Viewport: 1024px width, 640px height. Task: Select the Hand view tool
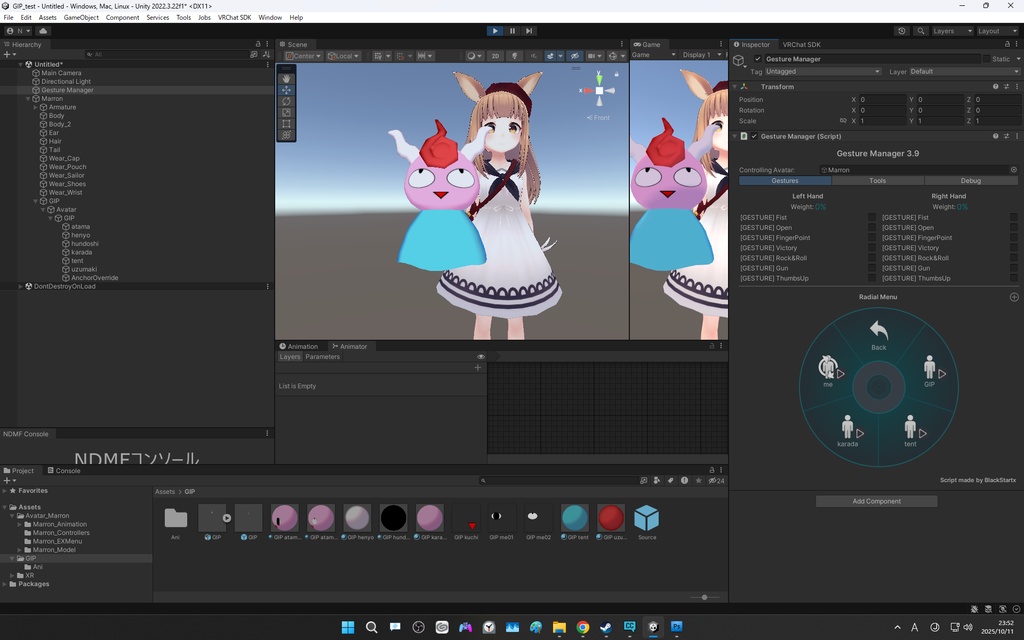pos(286,79)
